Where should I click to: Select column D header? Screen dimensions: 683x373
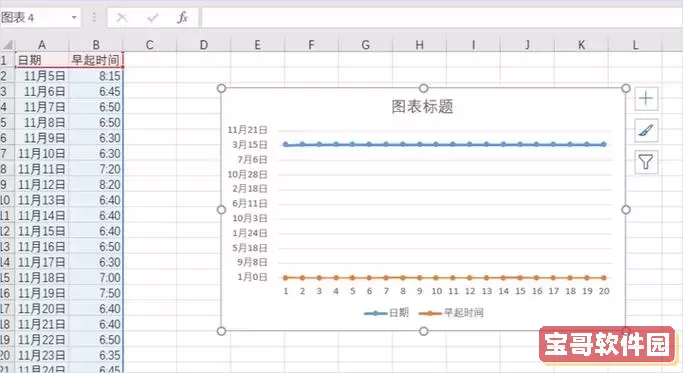203,45
